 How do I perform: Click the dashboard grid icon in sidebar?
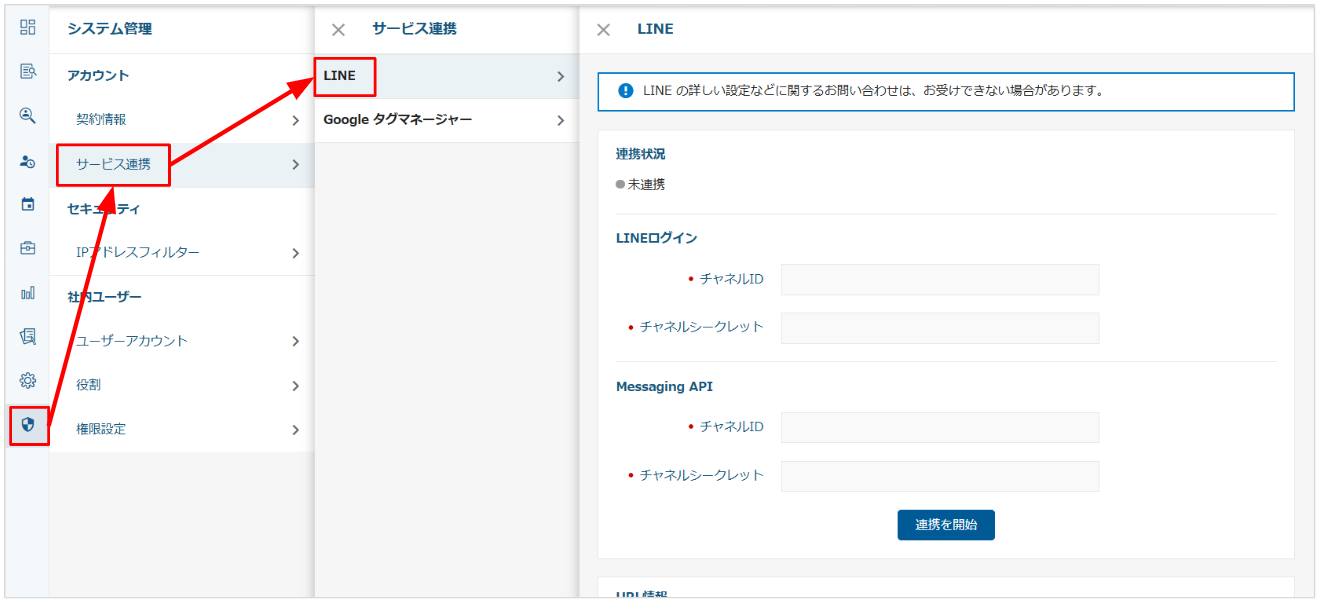(x=28, y=28)
